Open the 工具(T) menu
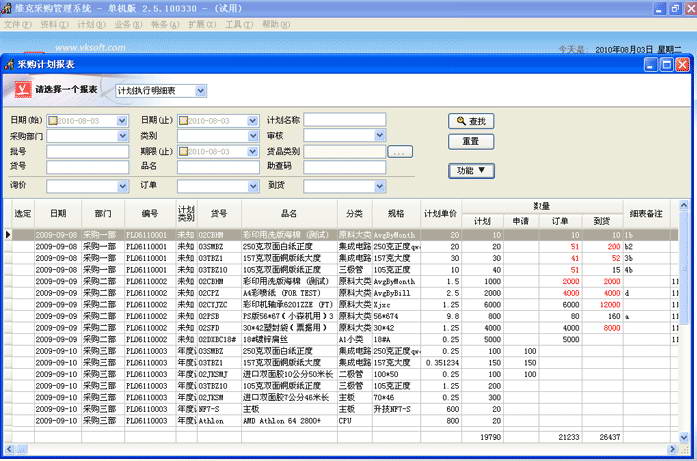 239,24
